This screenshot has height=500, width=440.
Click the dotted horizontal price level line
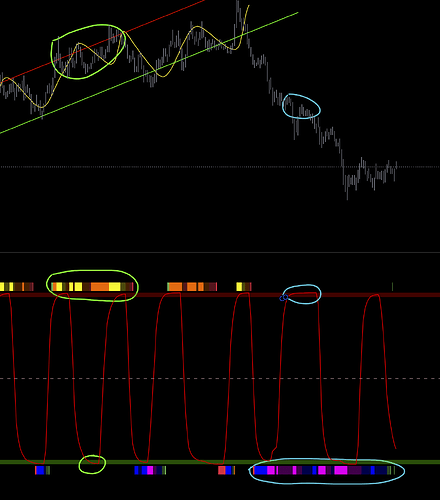point(220,167)
